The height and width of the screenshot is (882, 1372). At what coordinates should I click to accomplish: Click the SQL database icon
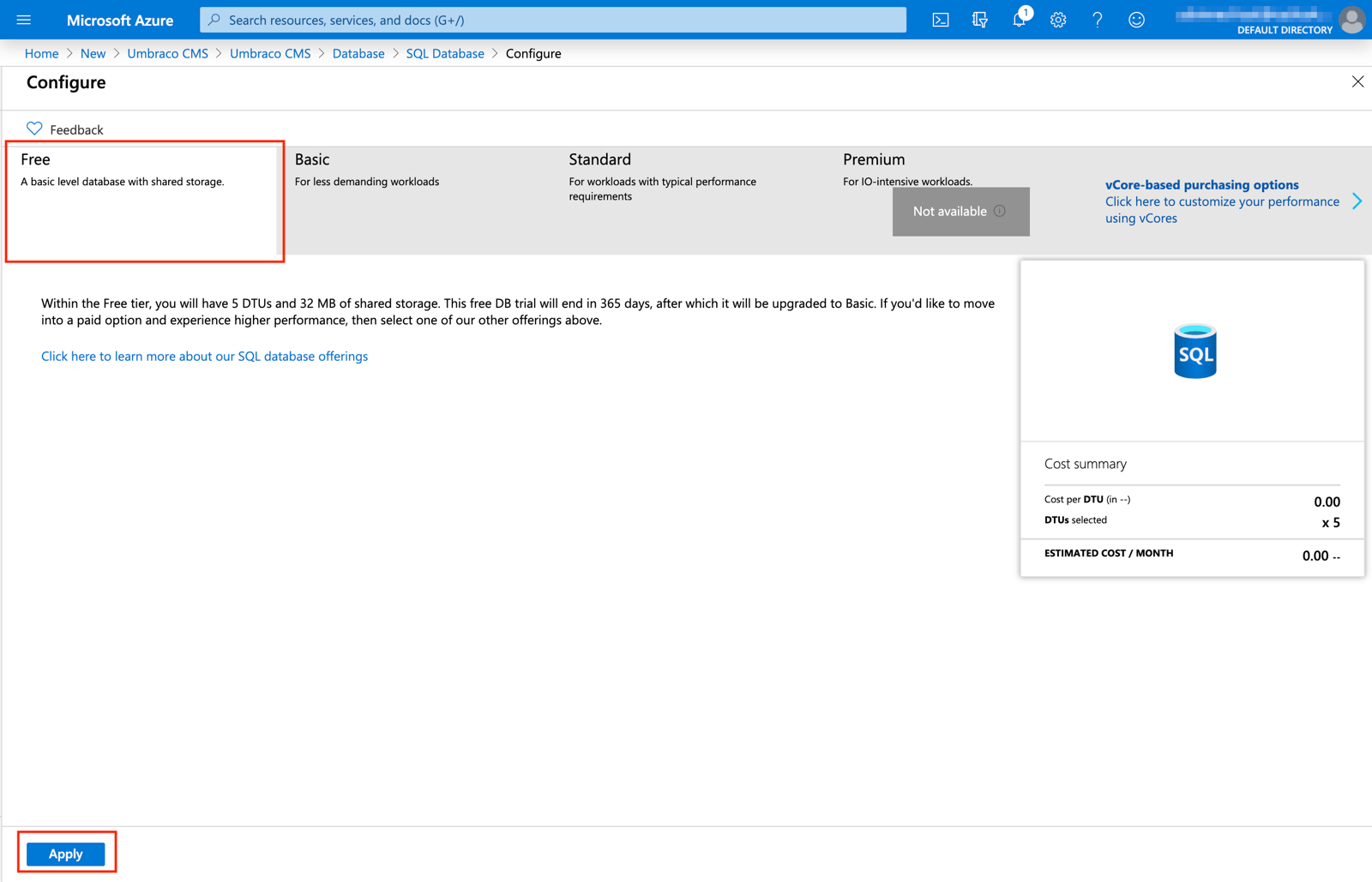tap(1195, 351)
